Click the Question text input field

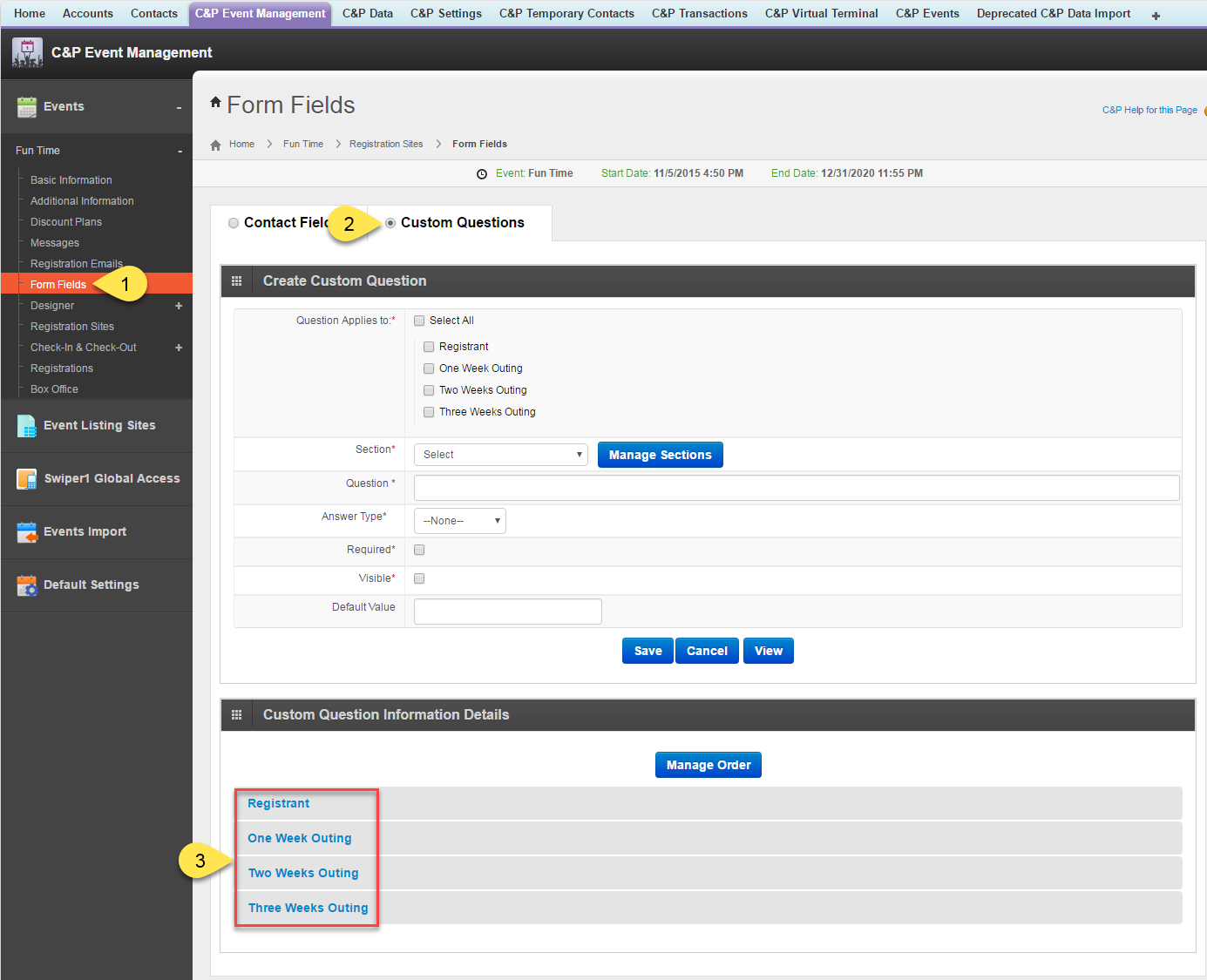click(x=797, y=488)
